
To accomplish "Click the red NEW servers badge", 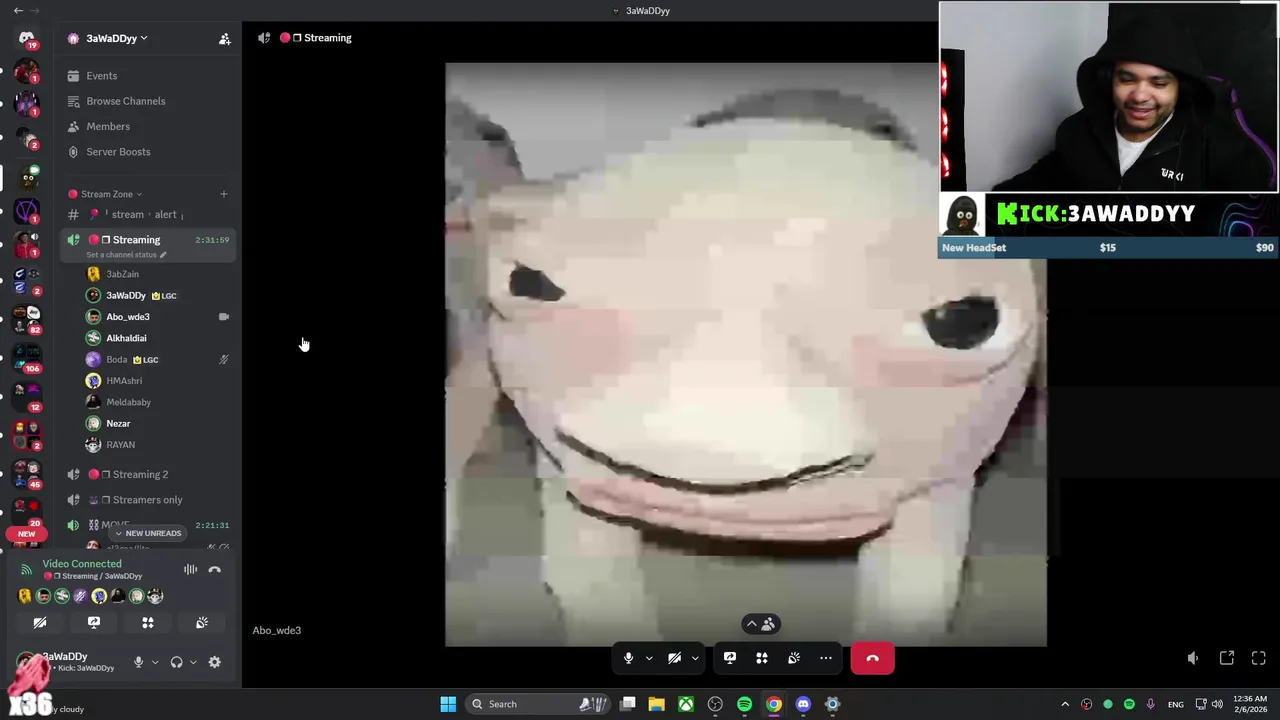I will pyautogui.click(x=26, y=534).
